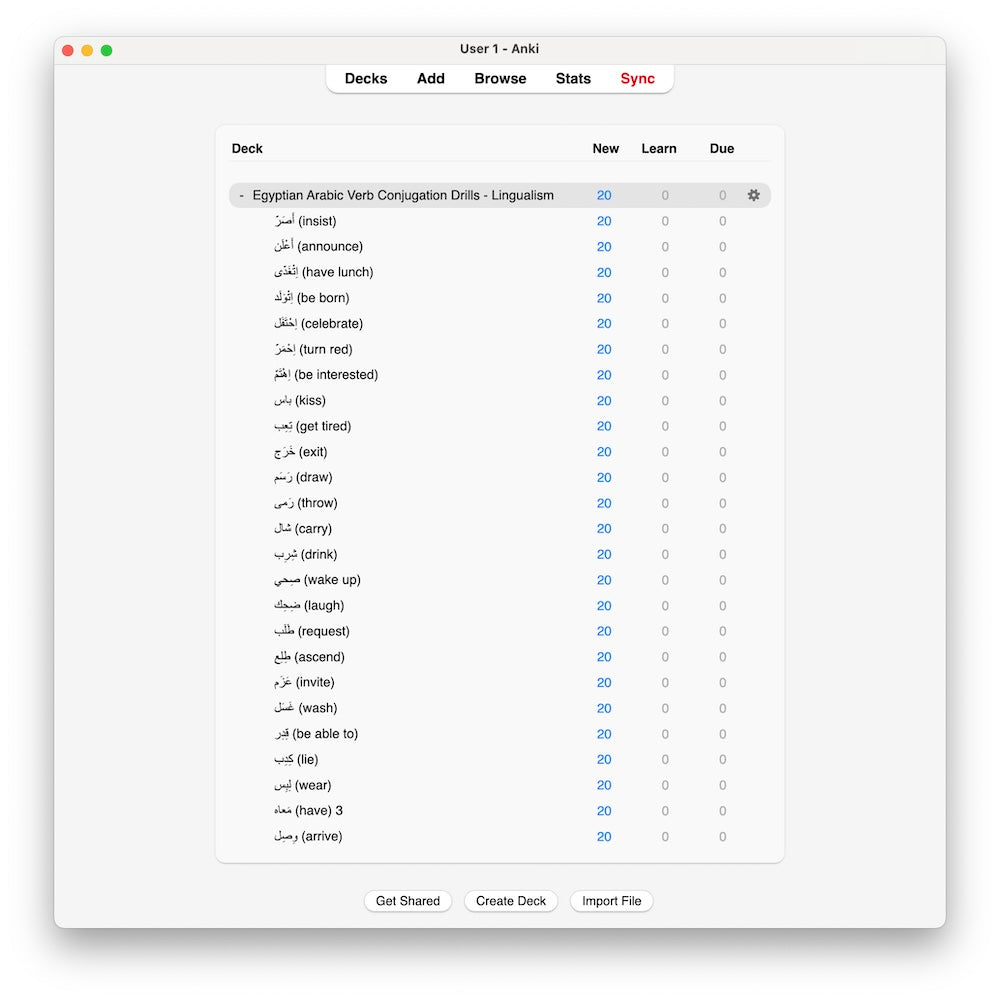Click the Get Shared button

(x=408, y=901)
